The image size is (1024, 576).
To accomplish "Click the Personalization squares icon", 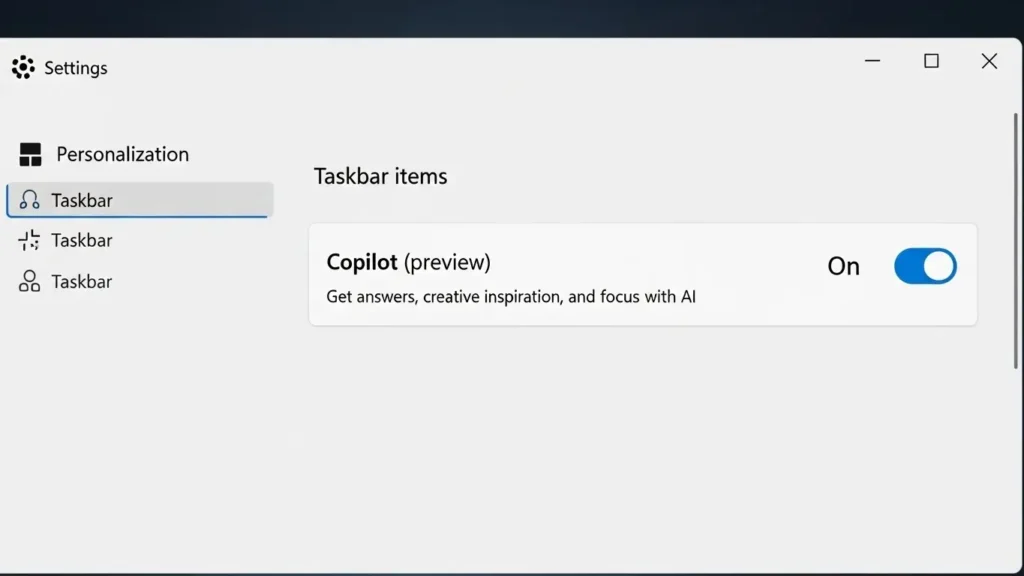I will tap(30, 153).
